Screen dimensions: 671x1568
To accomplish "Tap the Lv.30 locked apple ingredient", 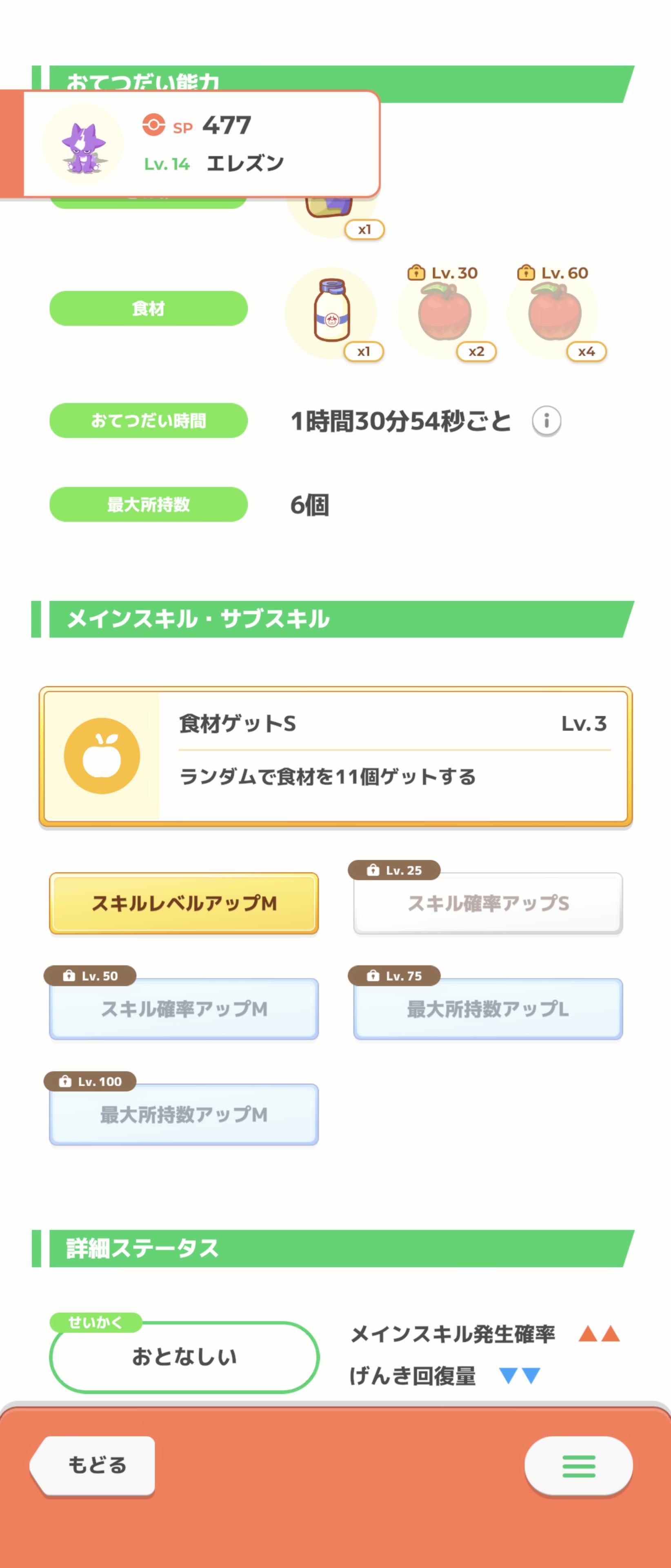I will 444,313.
